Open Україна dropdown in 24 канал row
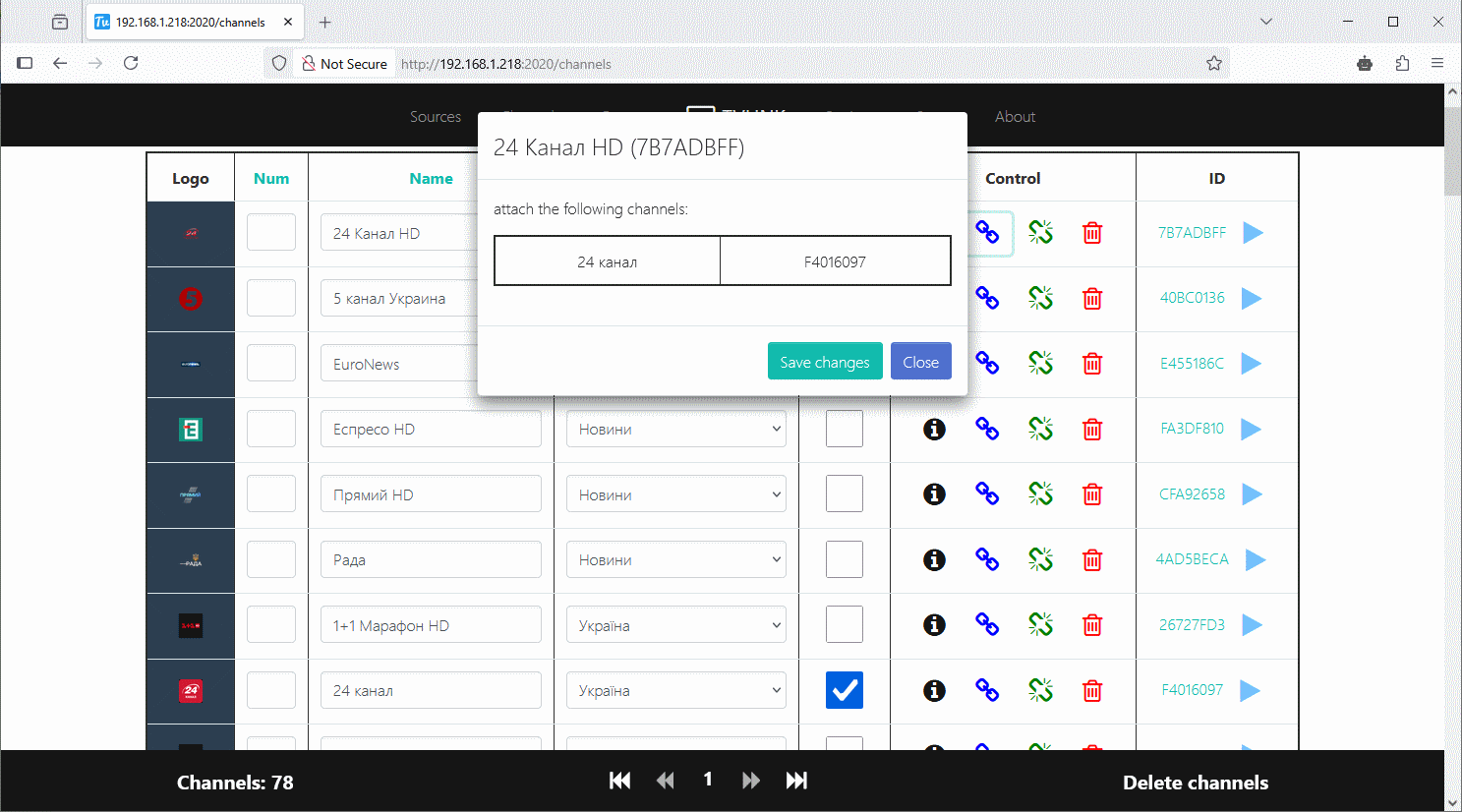 676,690
